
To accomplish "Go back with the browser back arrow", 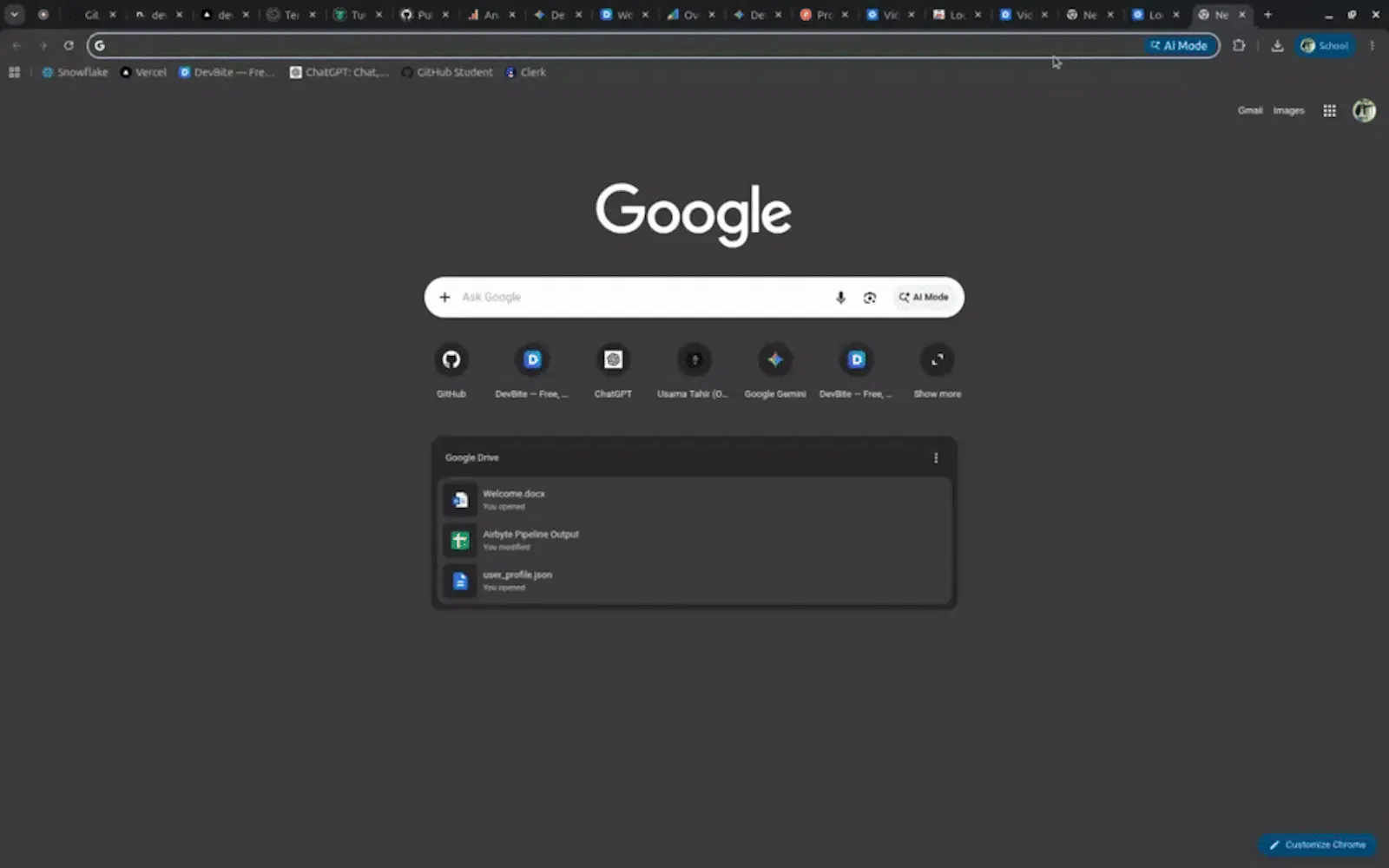I will point(16,45).
